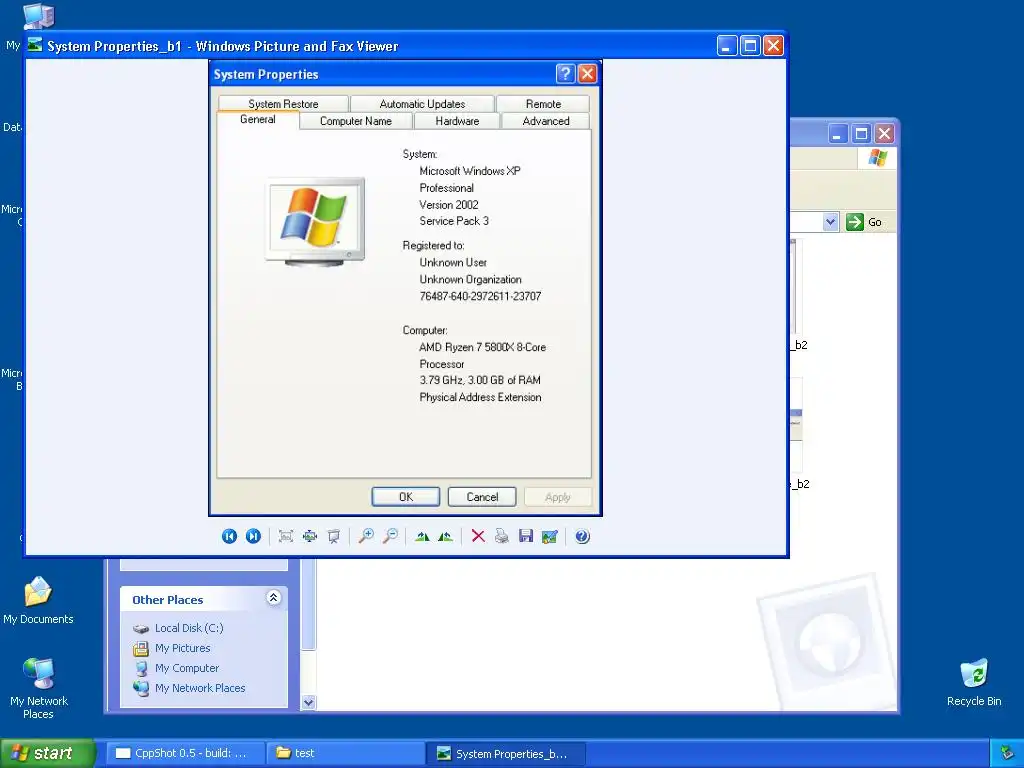Open My Pictures from Other Places
This screenshot has height=768, width=1024.
182,648
